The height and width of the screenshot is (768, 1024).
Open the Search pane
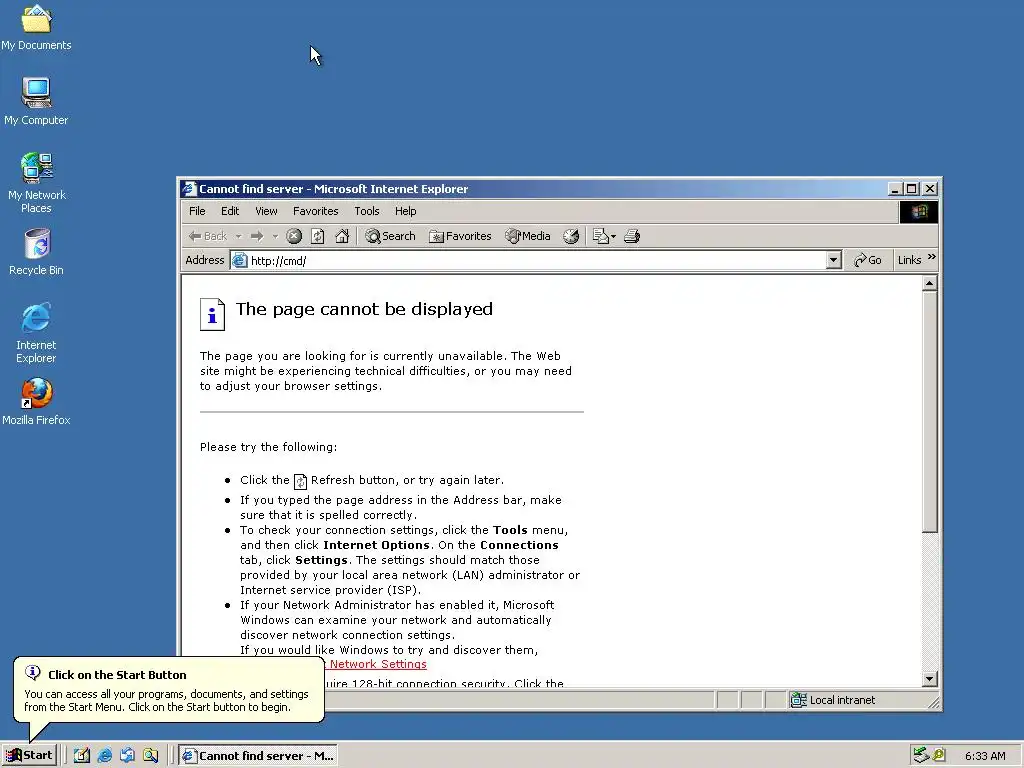(x=391, y=236)
